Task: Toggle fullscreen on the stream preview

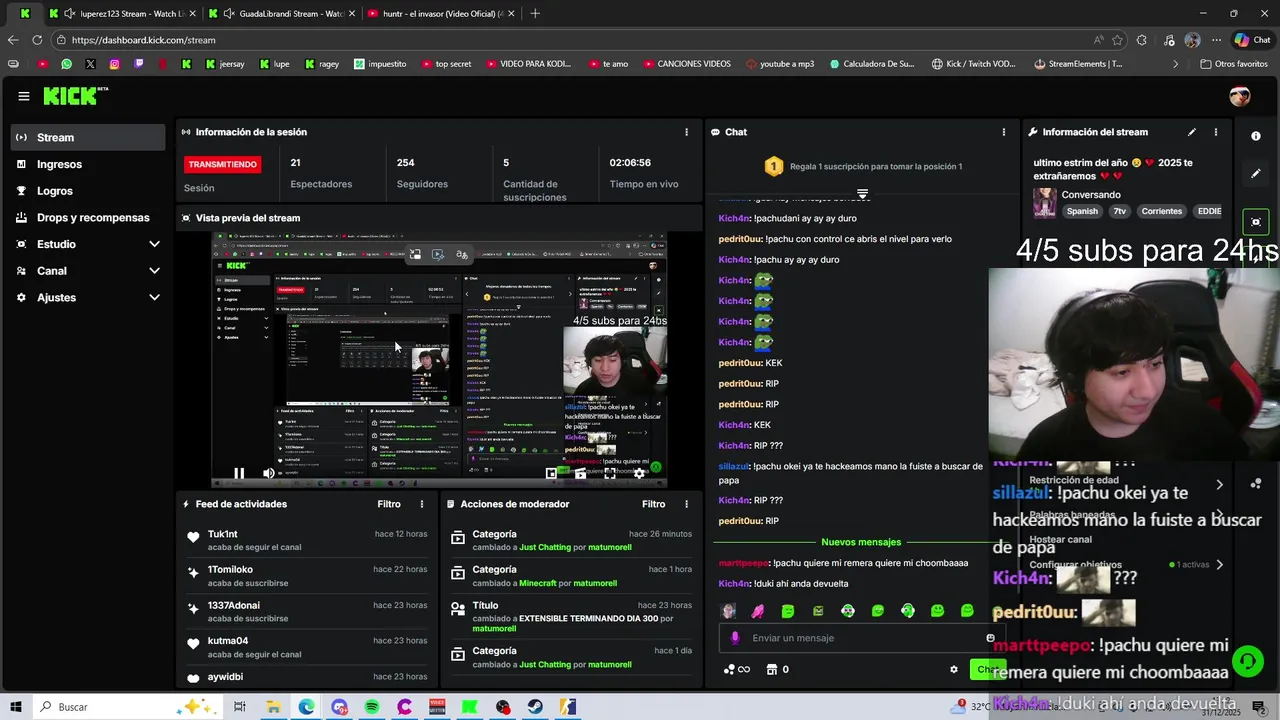Action: click(x=610, y=474)
